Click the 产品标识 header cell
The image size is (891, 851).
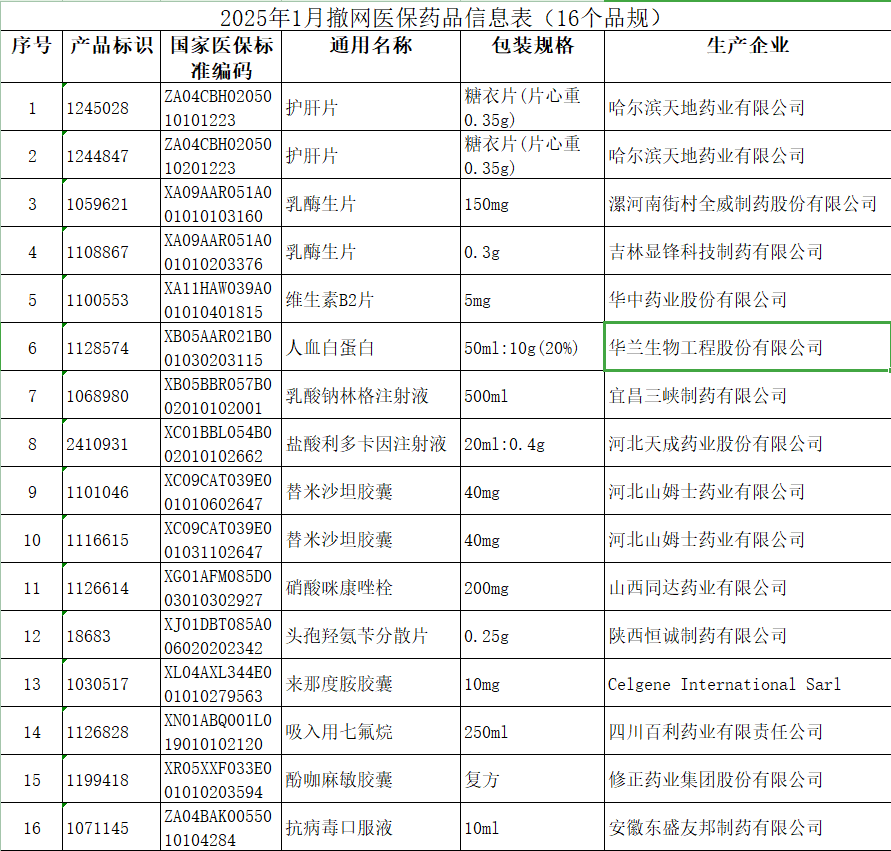pos(112,57)
